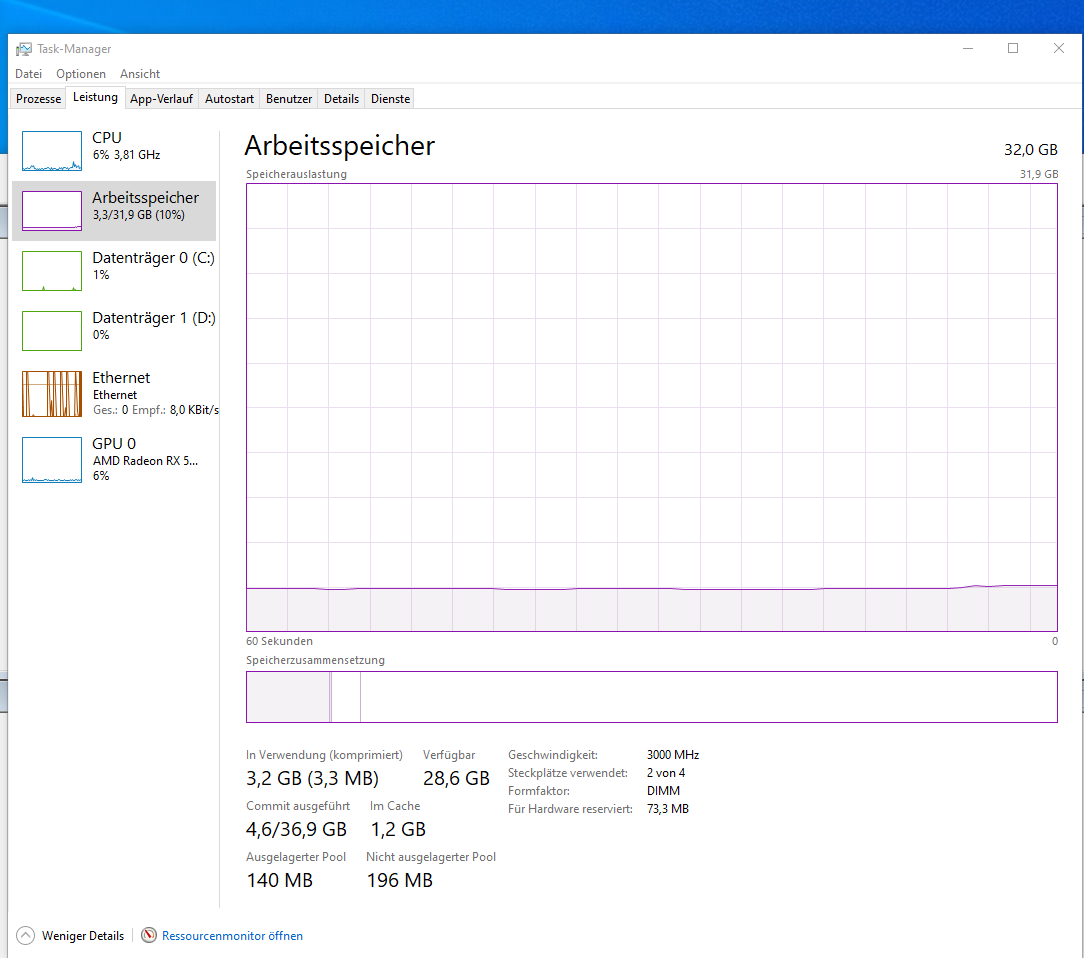Close the Task-Manager window
This screenshot has width=1084, height=958.
click(1058, 48)
